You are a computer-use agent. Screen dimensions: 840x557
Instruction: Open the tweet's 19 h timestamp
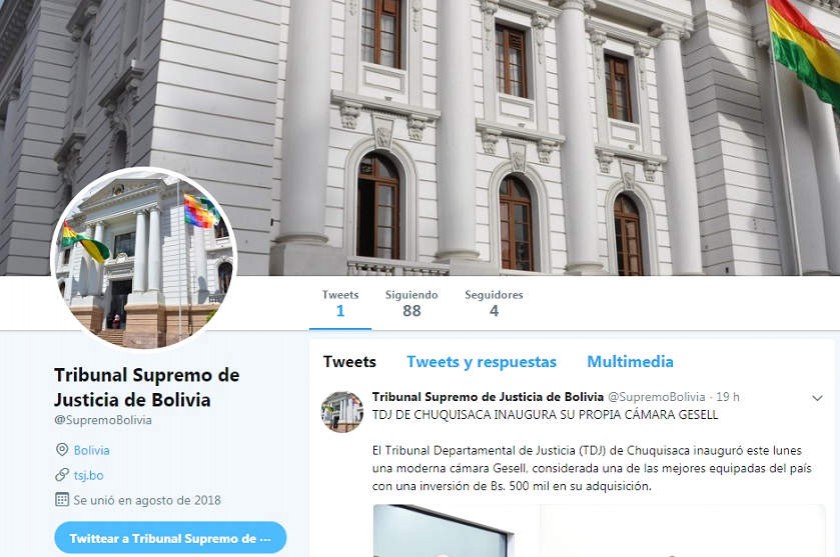[728, 397]
